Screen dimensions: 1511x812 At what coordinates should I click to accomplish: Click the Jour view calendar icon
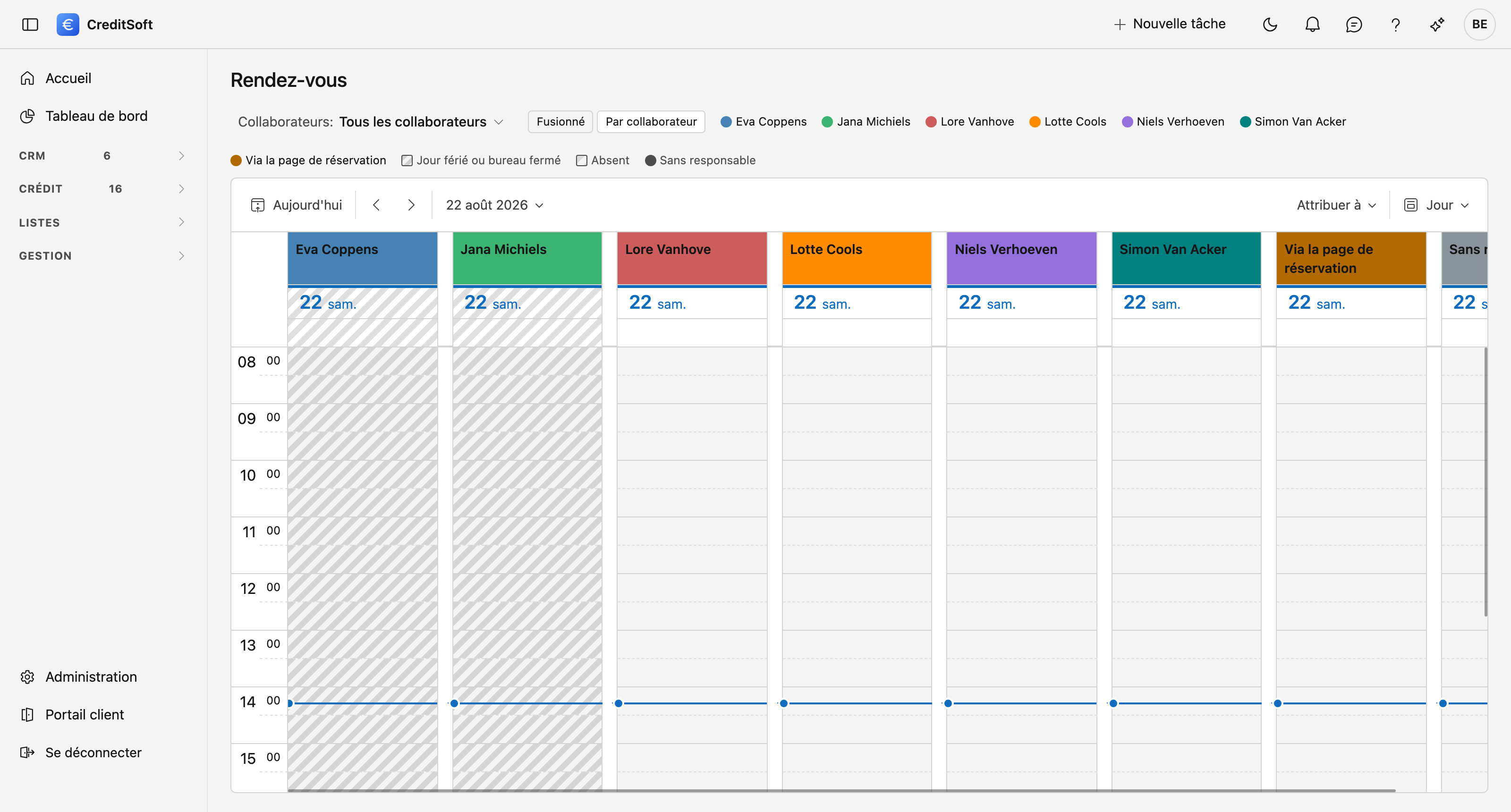pyautogui.click(x=1411, y=204)
